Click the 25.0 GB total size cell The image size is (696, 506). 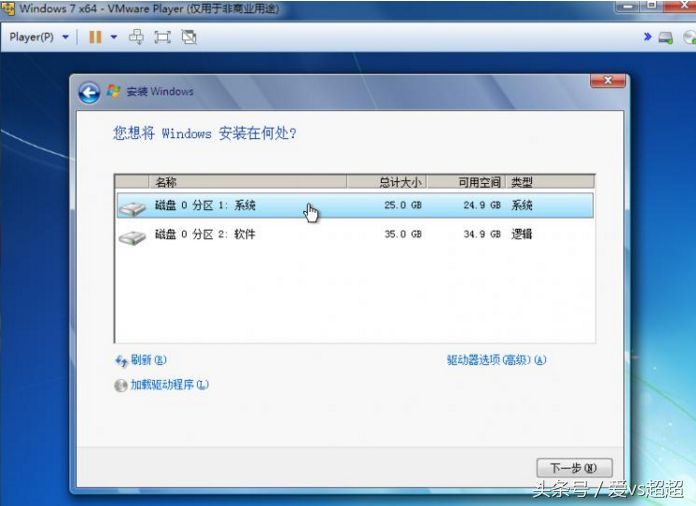pos(403,206)
